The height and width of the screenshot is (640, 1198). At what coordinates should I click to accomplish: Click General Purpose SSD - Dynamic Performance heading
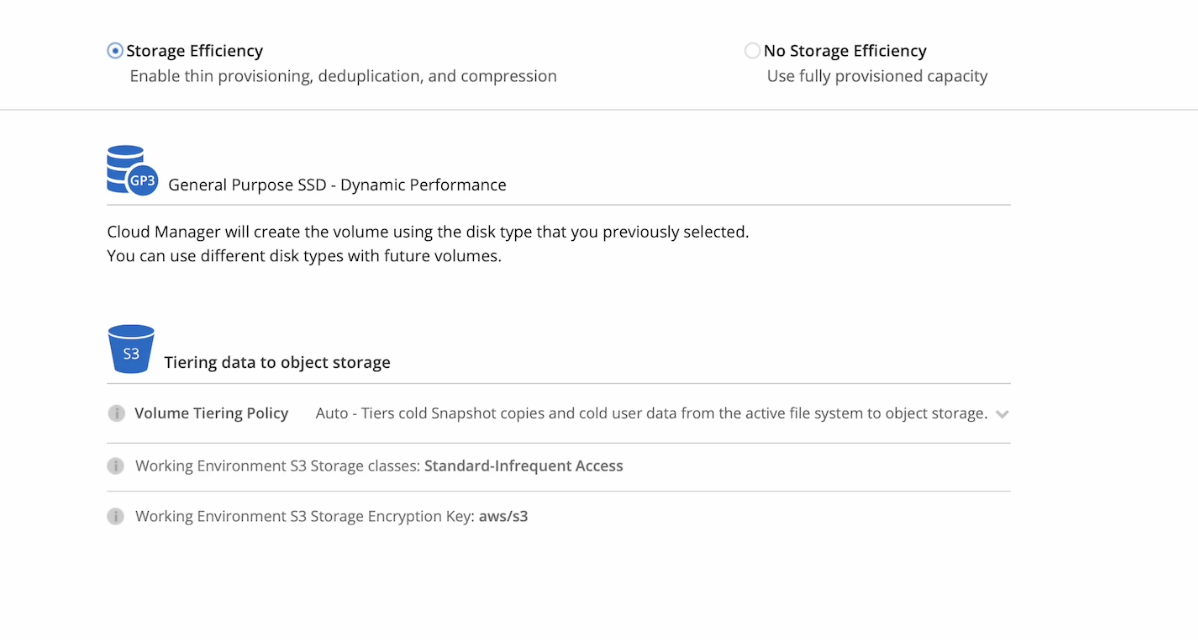[337, 184]
